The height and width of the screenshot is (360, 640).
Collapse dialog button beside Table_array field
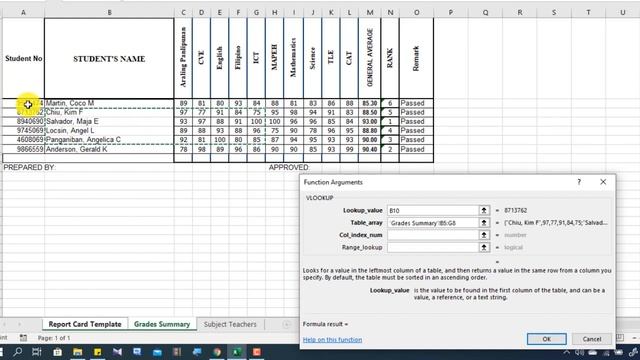click(484, 223)
